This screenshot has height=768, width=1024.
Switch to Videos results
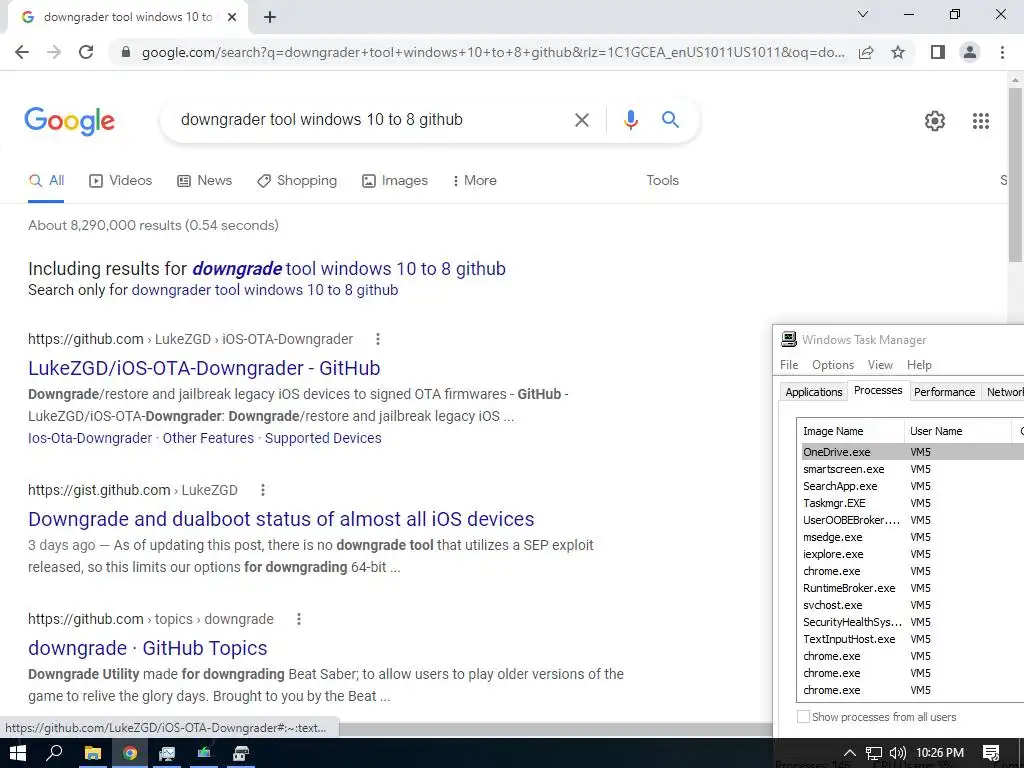(120, 181)
